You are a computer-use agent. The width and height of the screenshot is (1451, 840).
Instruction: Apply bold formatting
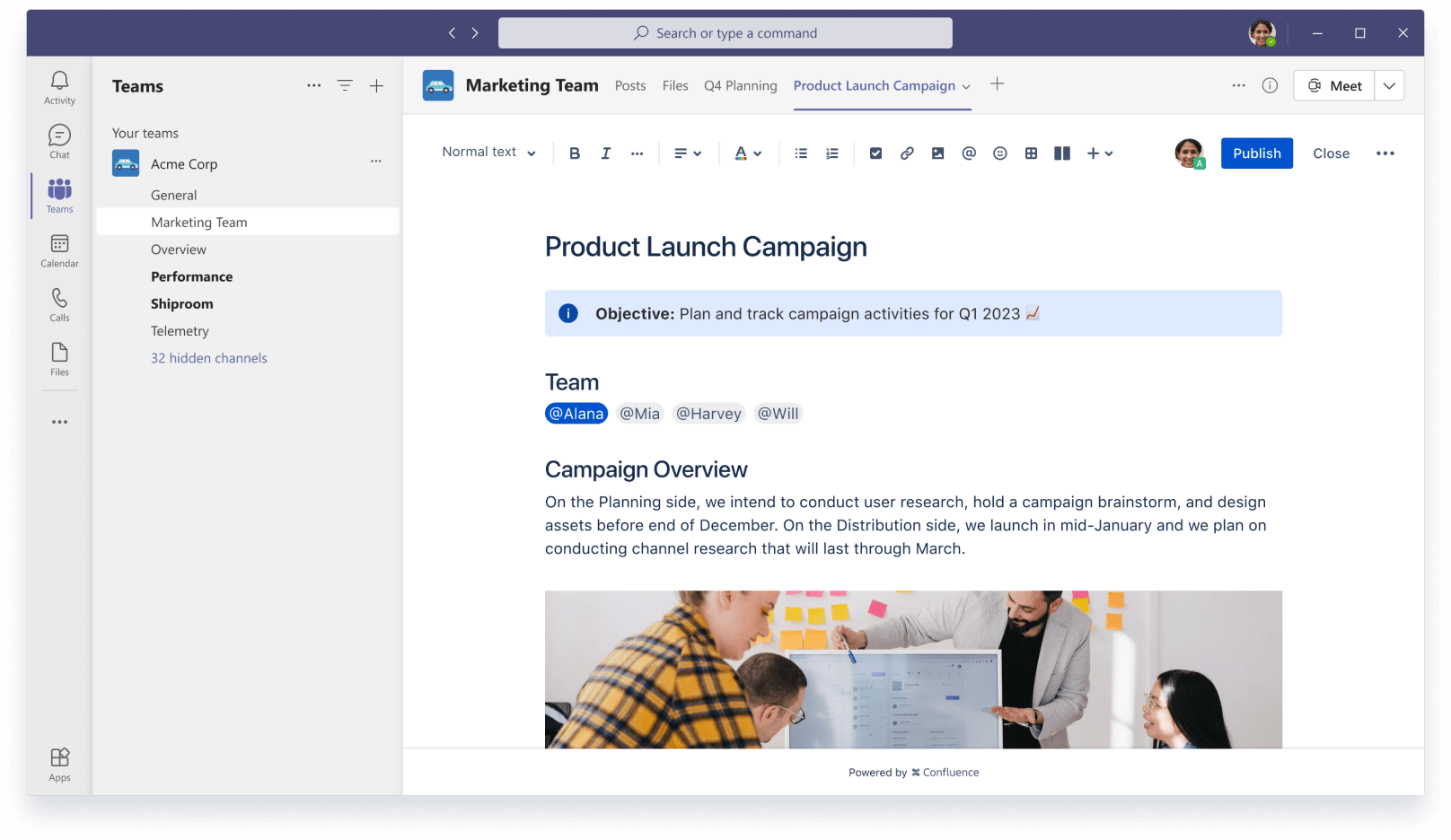[574, 153]
